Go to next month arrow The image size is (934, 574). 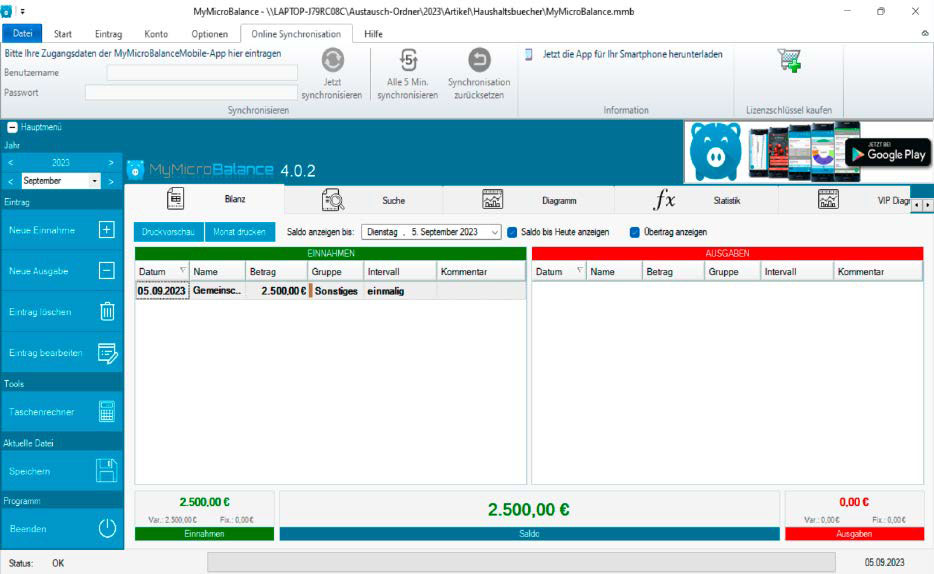[111, 181]
